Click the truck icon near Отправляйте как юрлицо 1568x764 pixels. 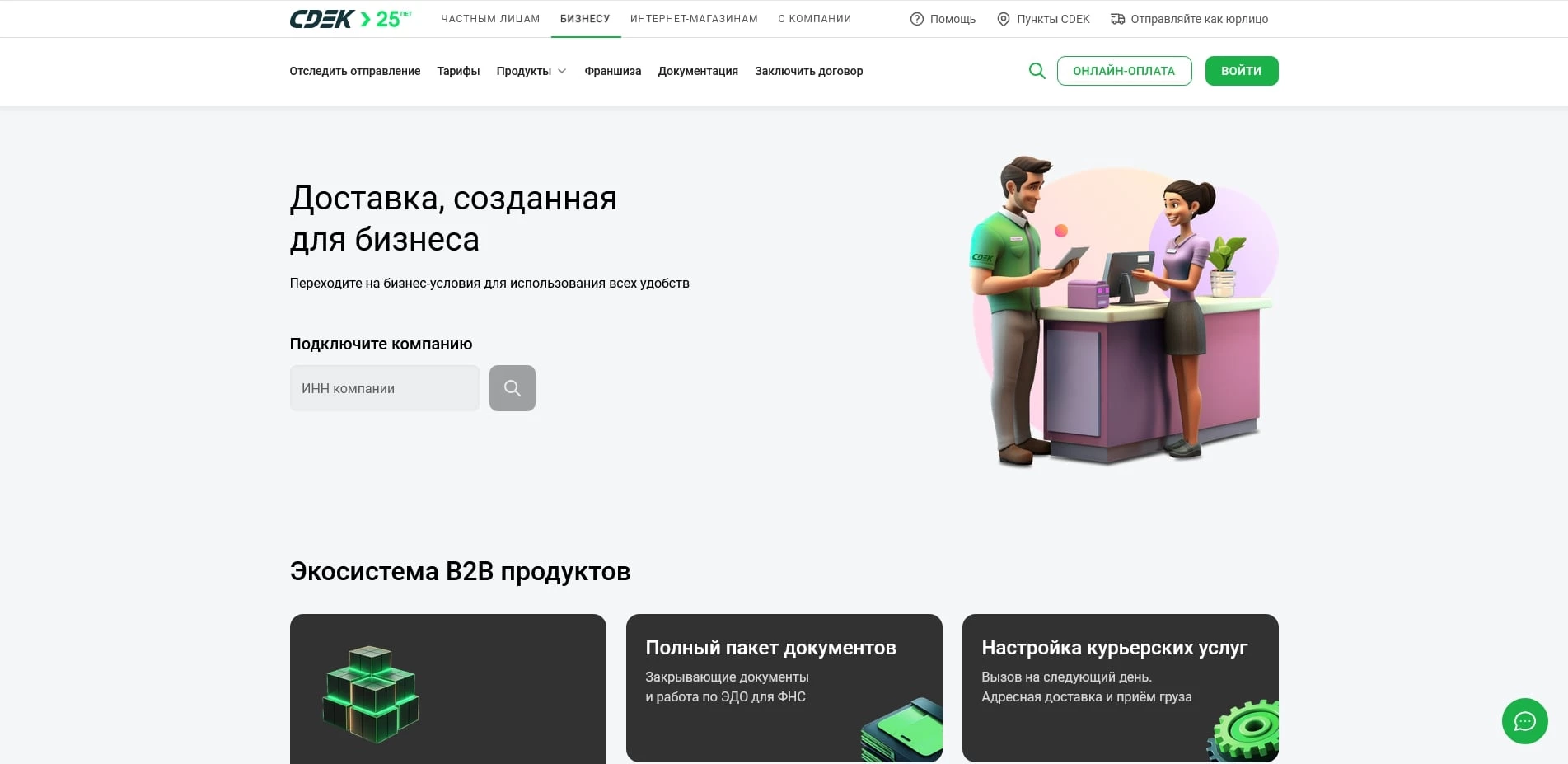[1116, 18]
